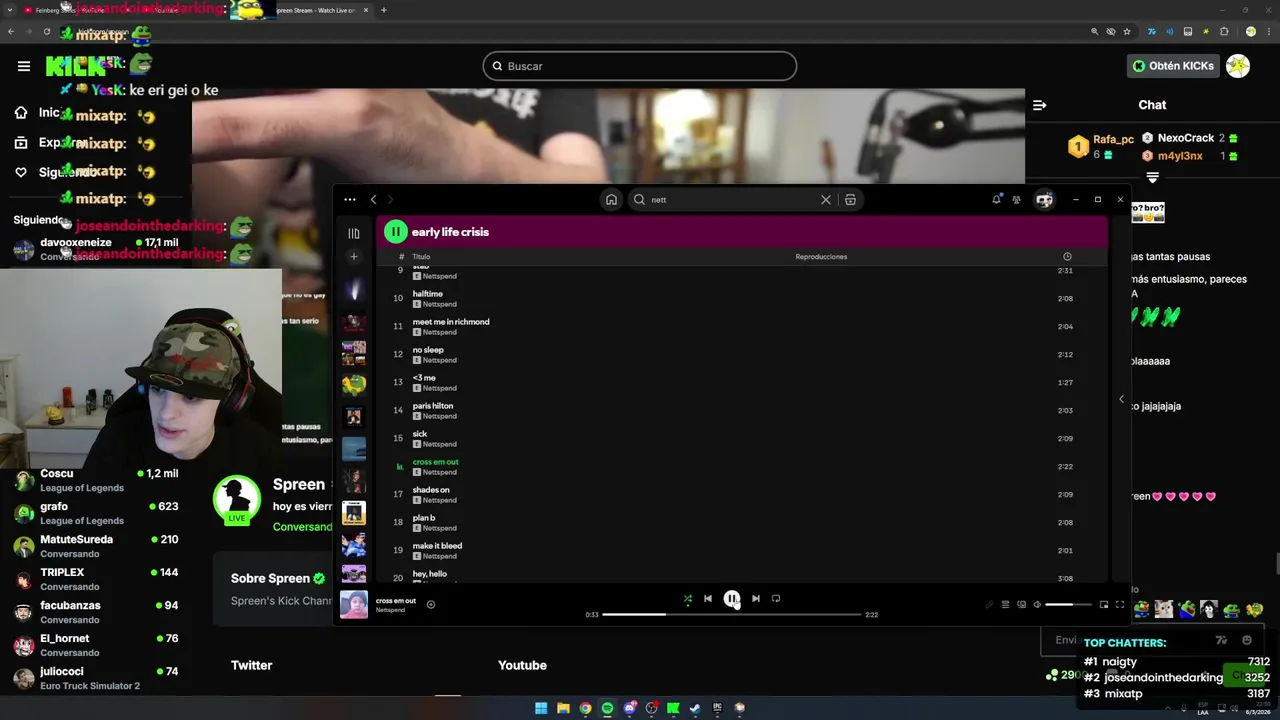Open davooxeneize channel in sidebar
This screenshot has height=720, width=1280.
pos(96,249)
